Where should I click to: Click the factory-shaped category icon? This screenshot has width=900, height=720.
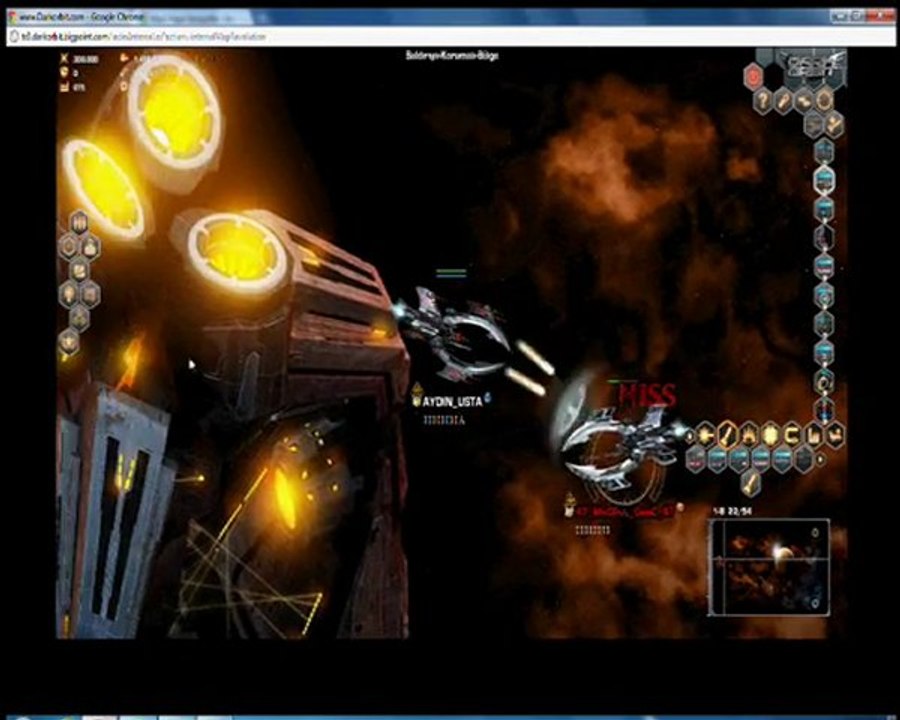(x=813, y=435)
